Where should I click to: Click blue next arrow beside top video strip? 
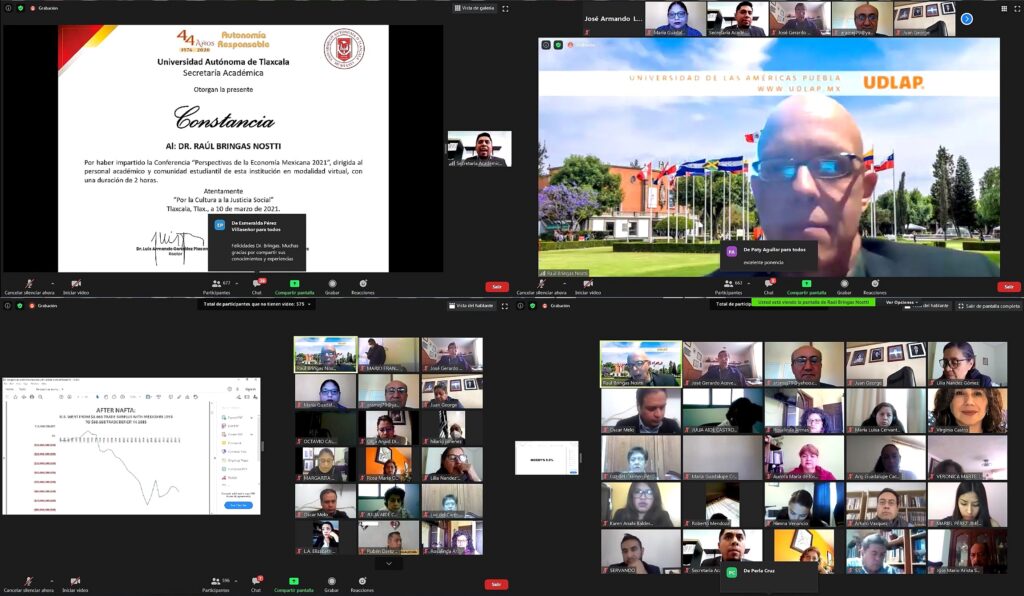click(966, 18)
